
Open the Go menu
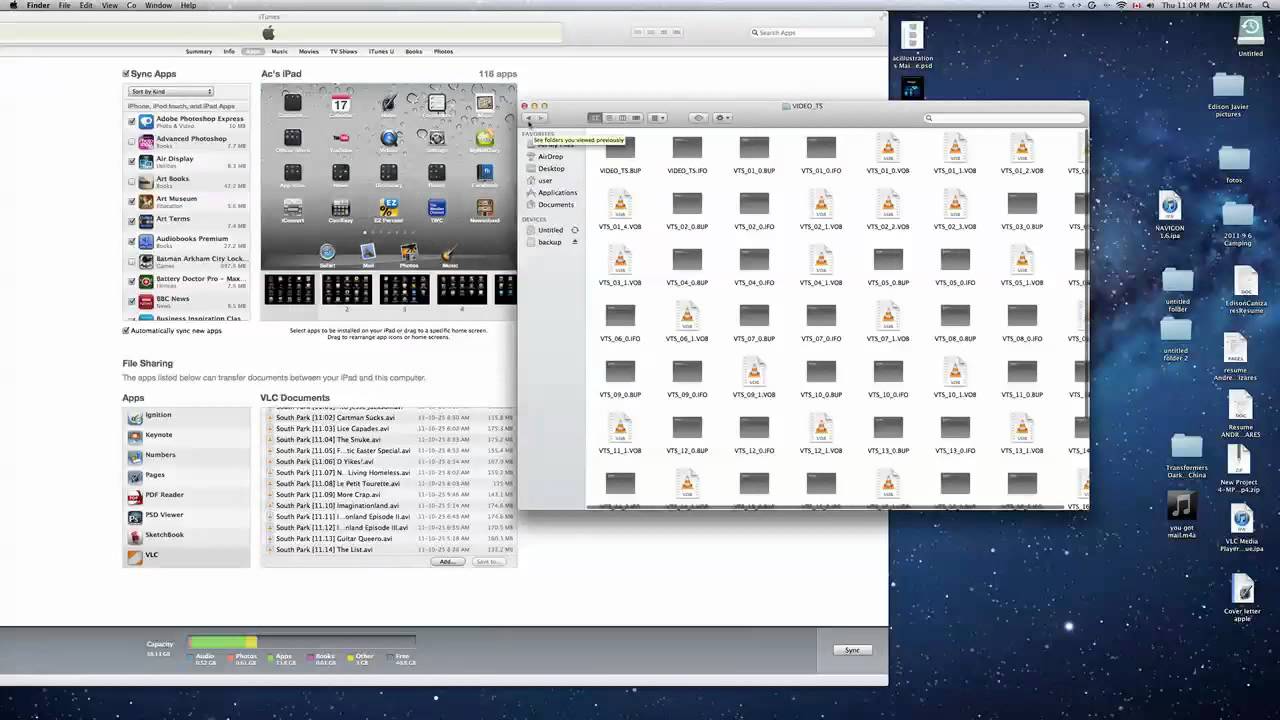coord(131,5)
